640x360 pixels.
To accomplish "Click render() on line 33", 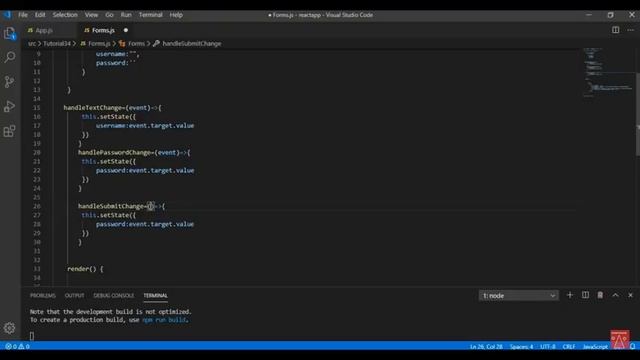I will point(82,269).
